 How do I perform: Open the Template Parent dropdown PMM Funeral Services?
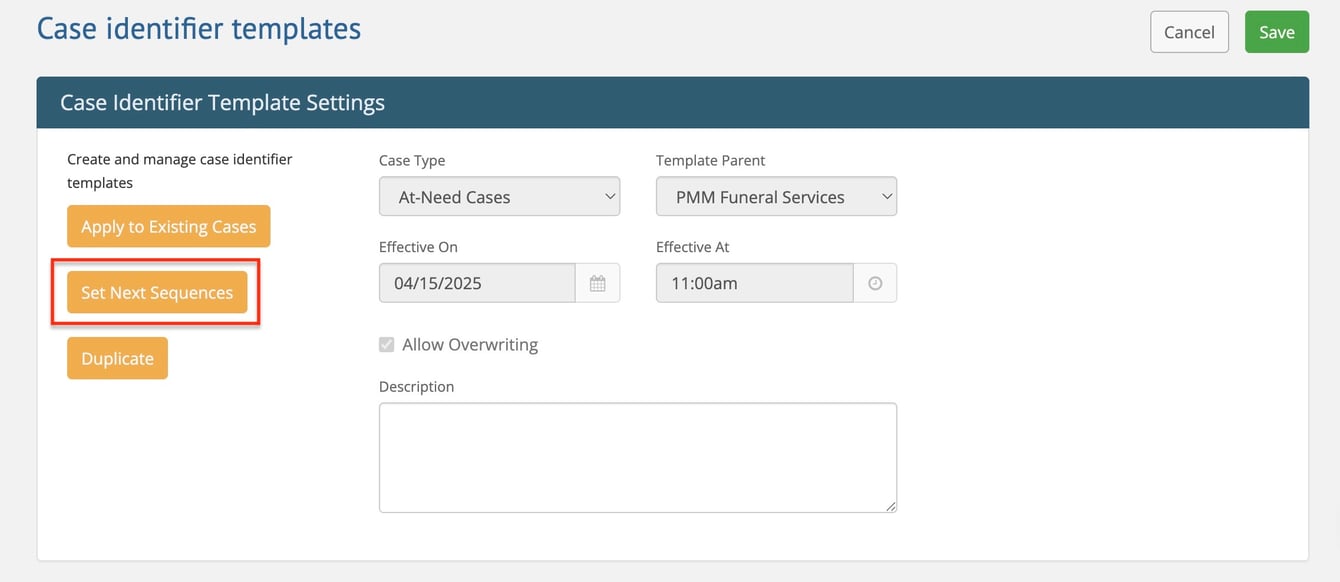[776, 197]
